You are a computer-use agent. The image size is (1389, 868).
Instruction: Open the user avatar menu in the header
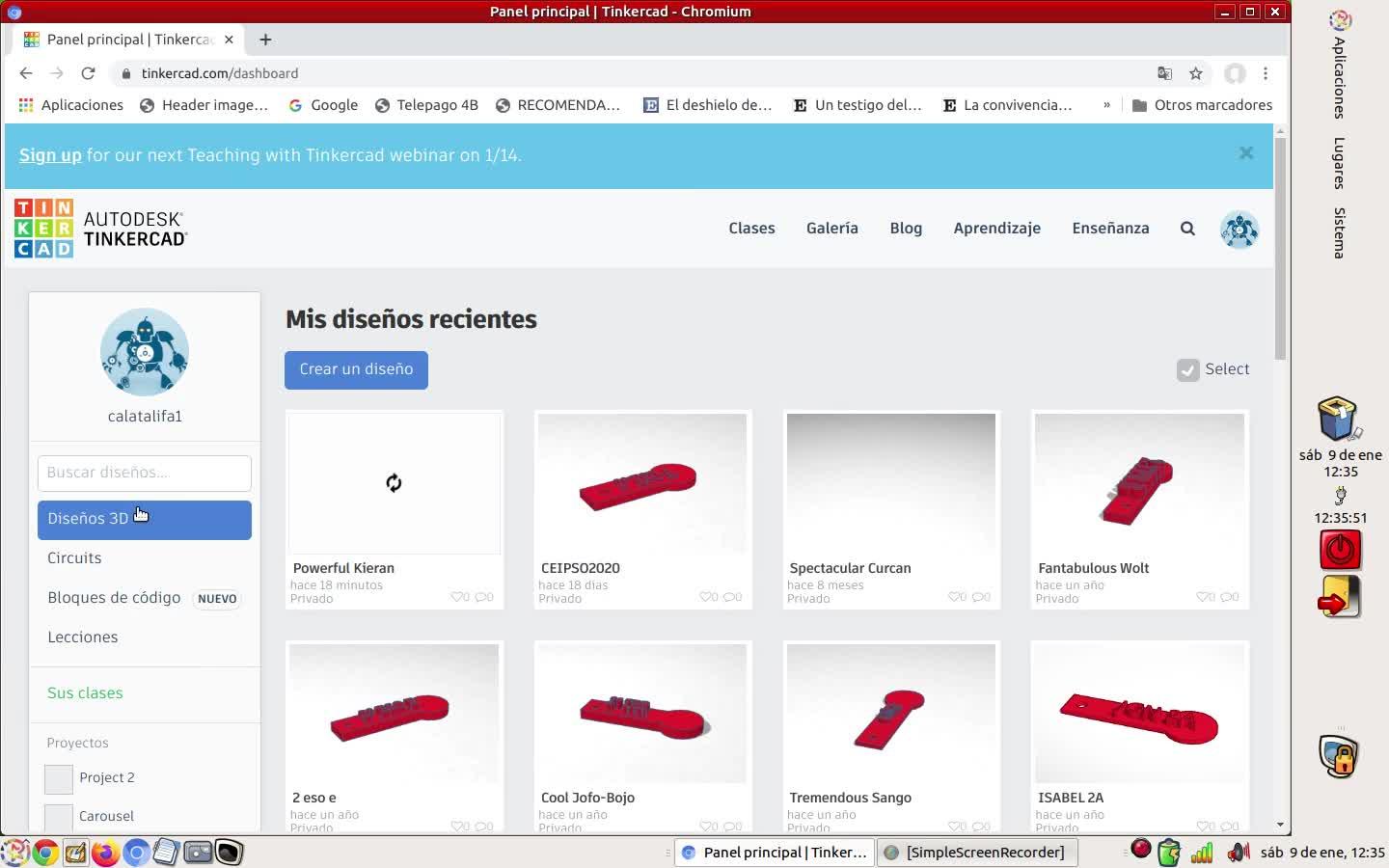[1239, 230]
